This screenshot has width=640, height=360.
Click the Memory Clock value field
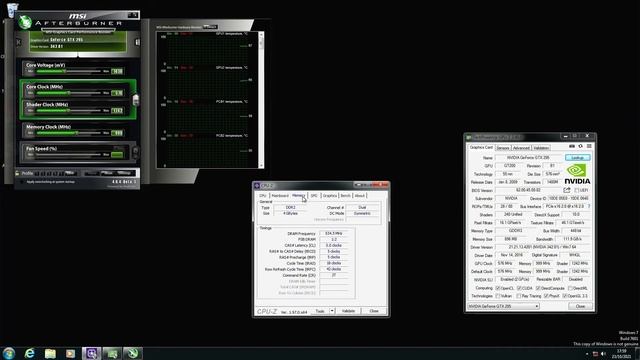point(117,133)
